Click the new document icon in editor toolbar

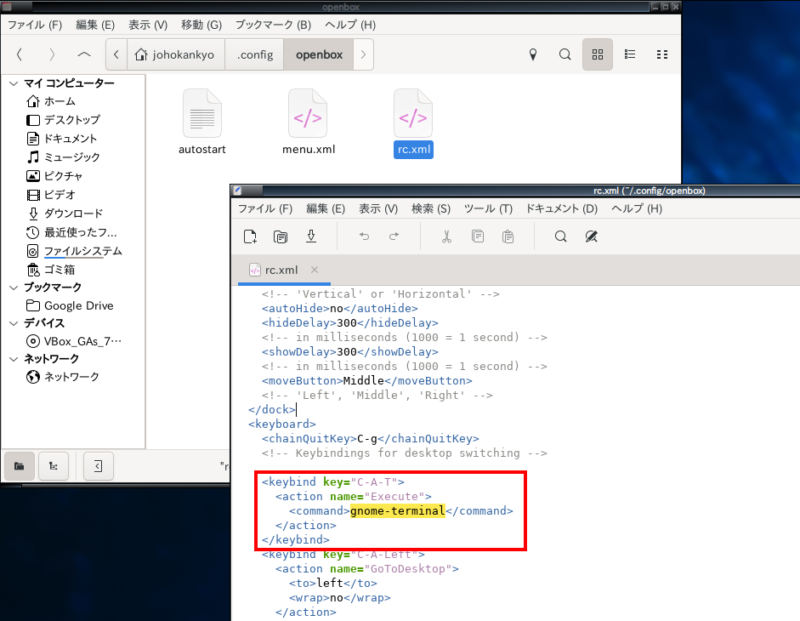251,237
